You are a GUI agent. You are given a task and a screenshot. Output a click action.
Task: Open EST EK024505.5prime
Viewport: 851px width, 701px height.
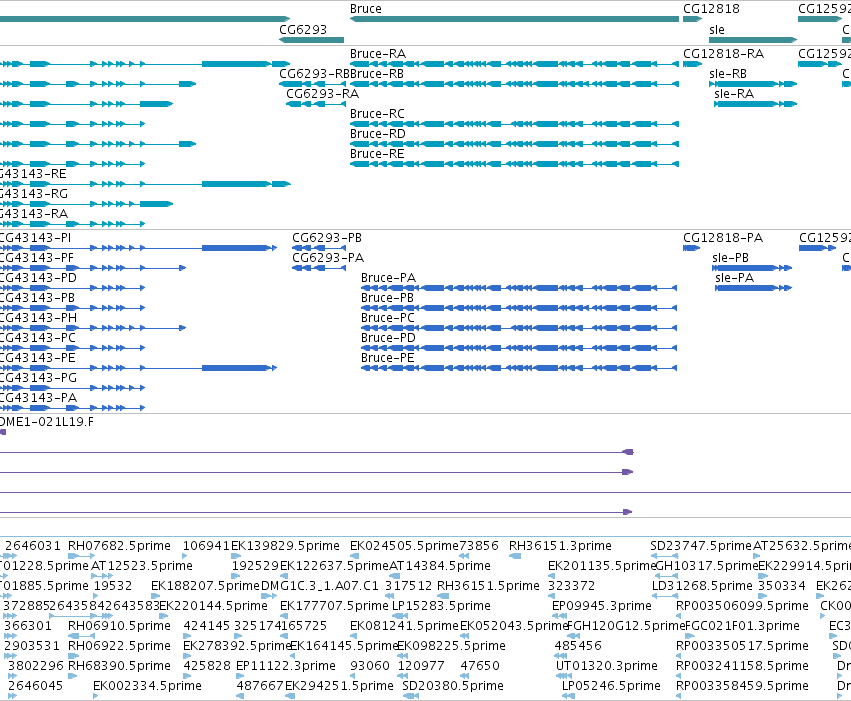click(404, 546)
